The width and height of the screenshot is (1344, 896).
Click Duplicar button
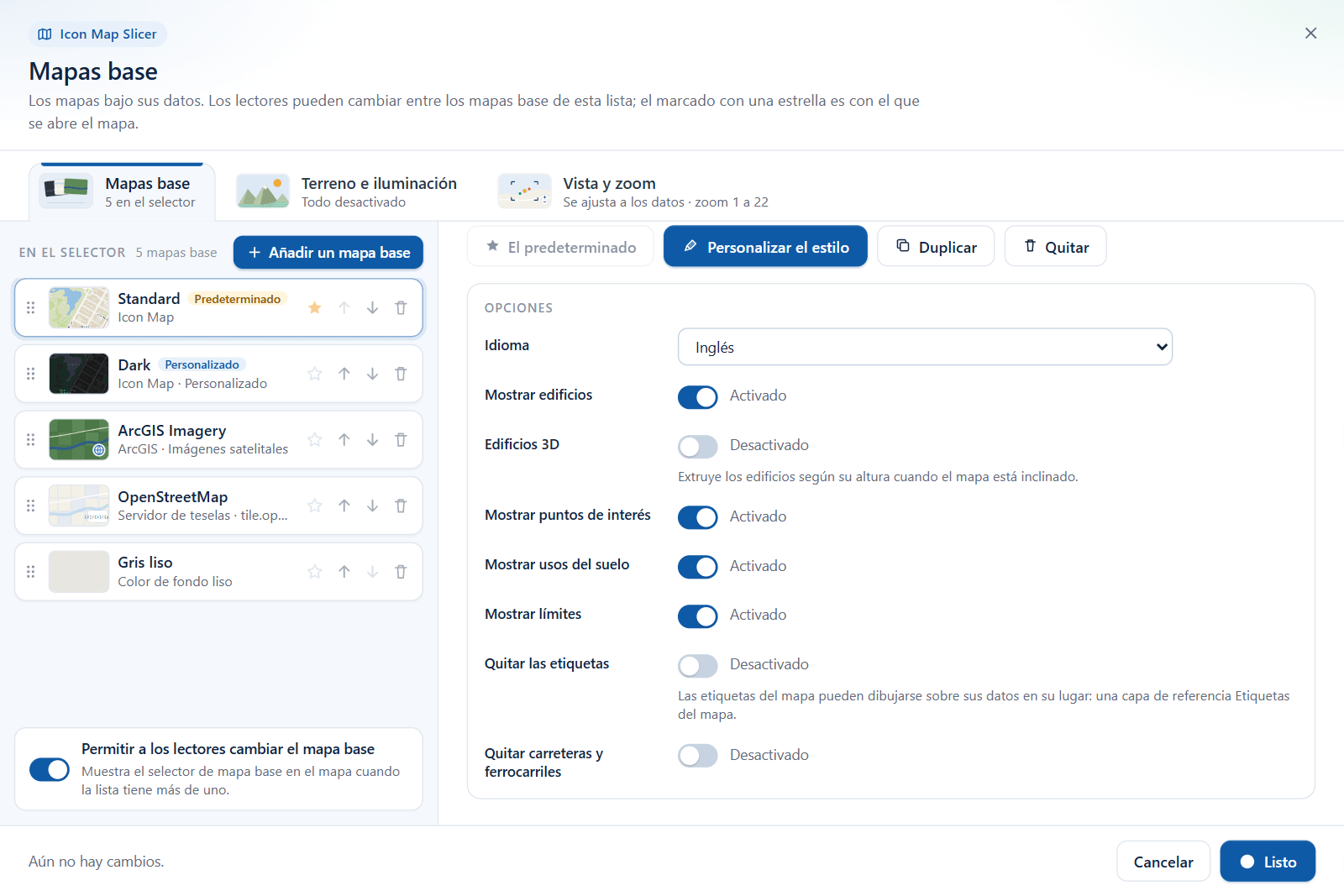click(x=936, y=247)
